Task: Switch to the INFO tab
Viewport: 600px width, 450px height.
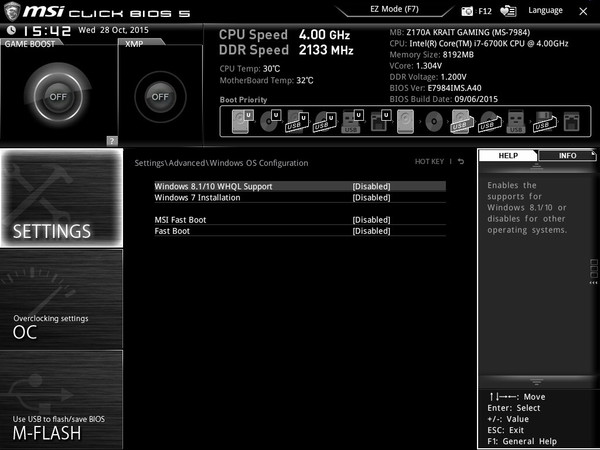Action: point(567,155)
